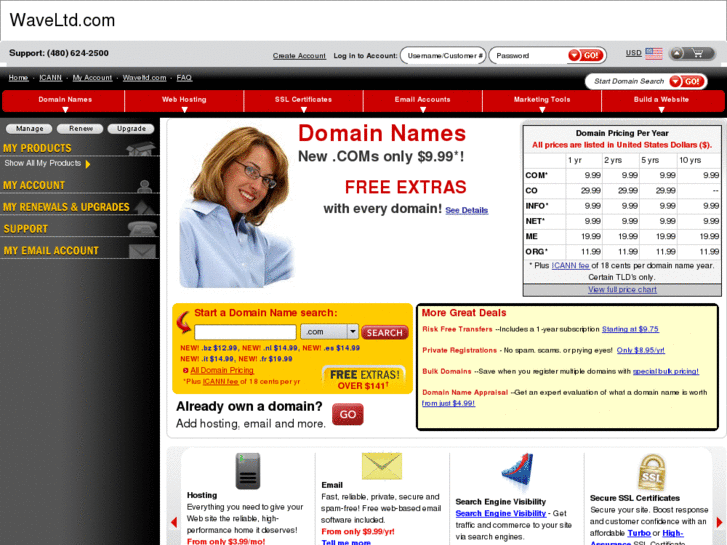This screenshot has width=727, height=545.
Task: Click the login GO! button
Action: 586,55
